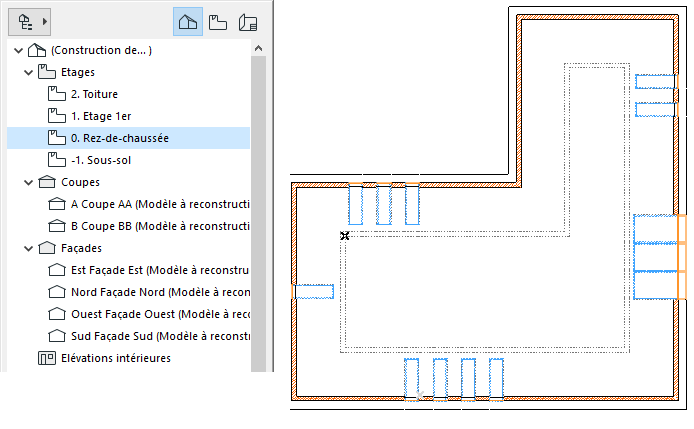Click the story icon beside -1. Sous-sol
This screenshot has height=429, width=694.
(57, 160)
